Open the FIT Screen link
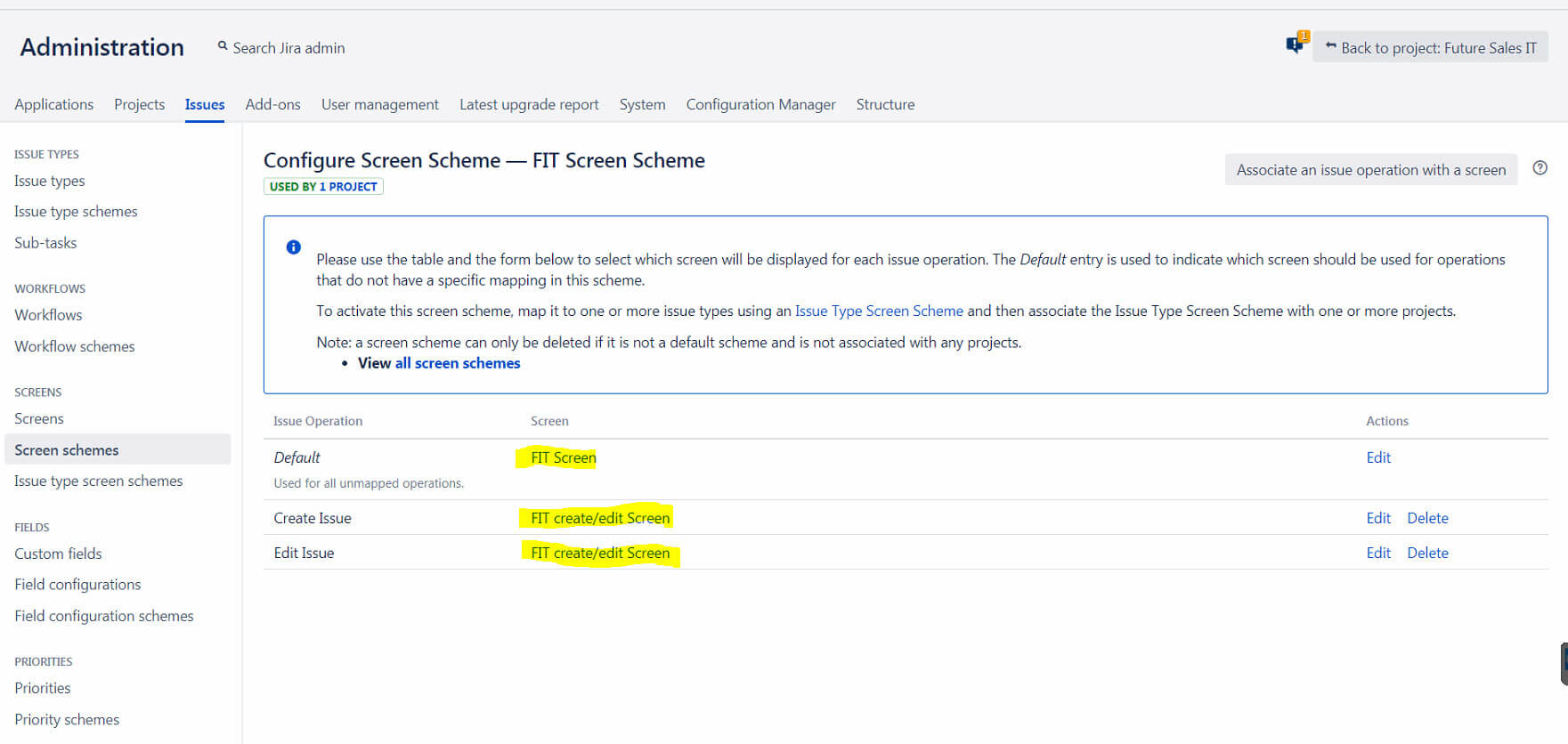 (563, 457)
